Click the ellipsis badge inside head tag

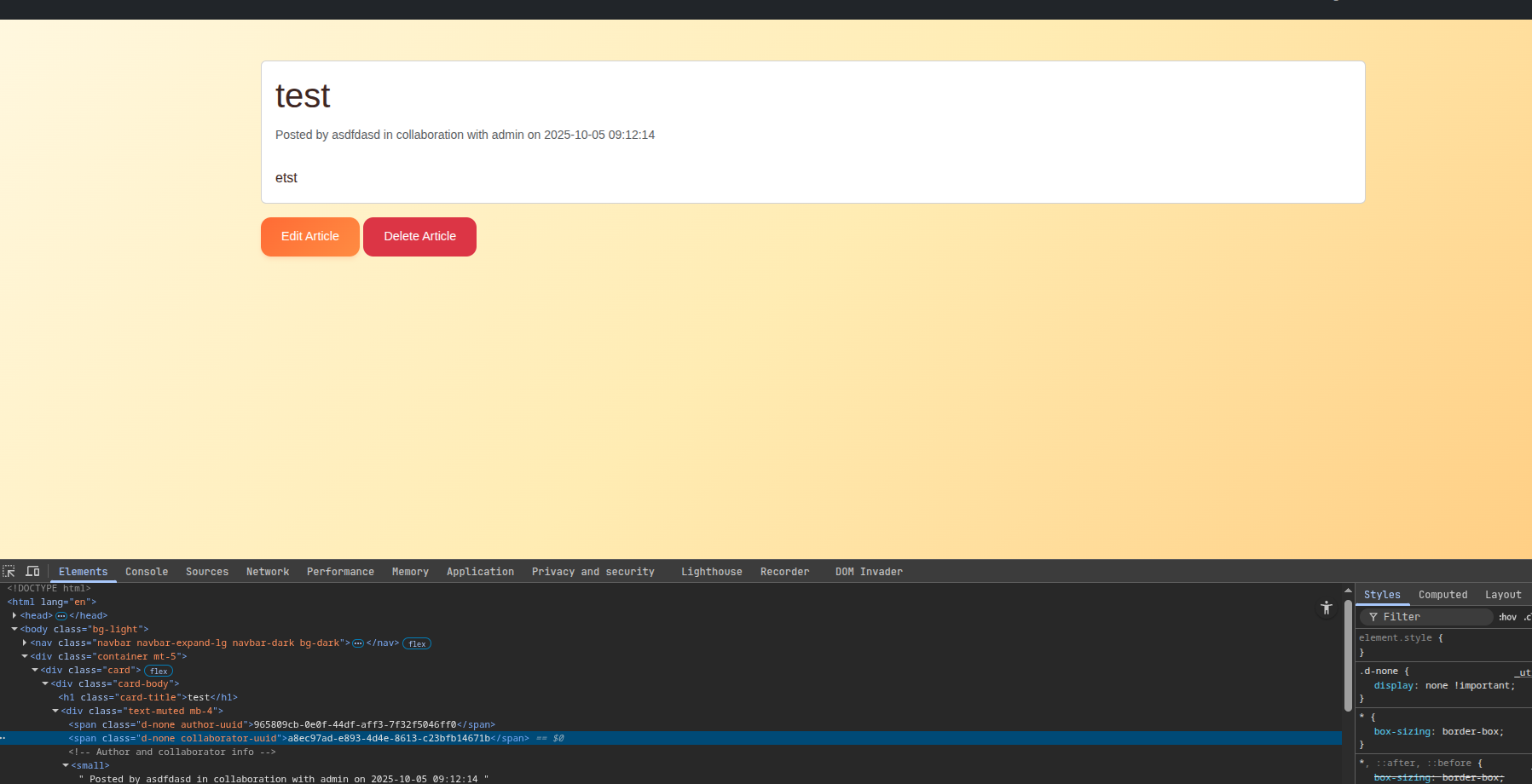61,616
